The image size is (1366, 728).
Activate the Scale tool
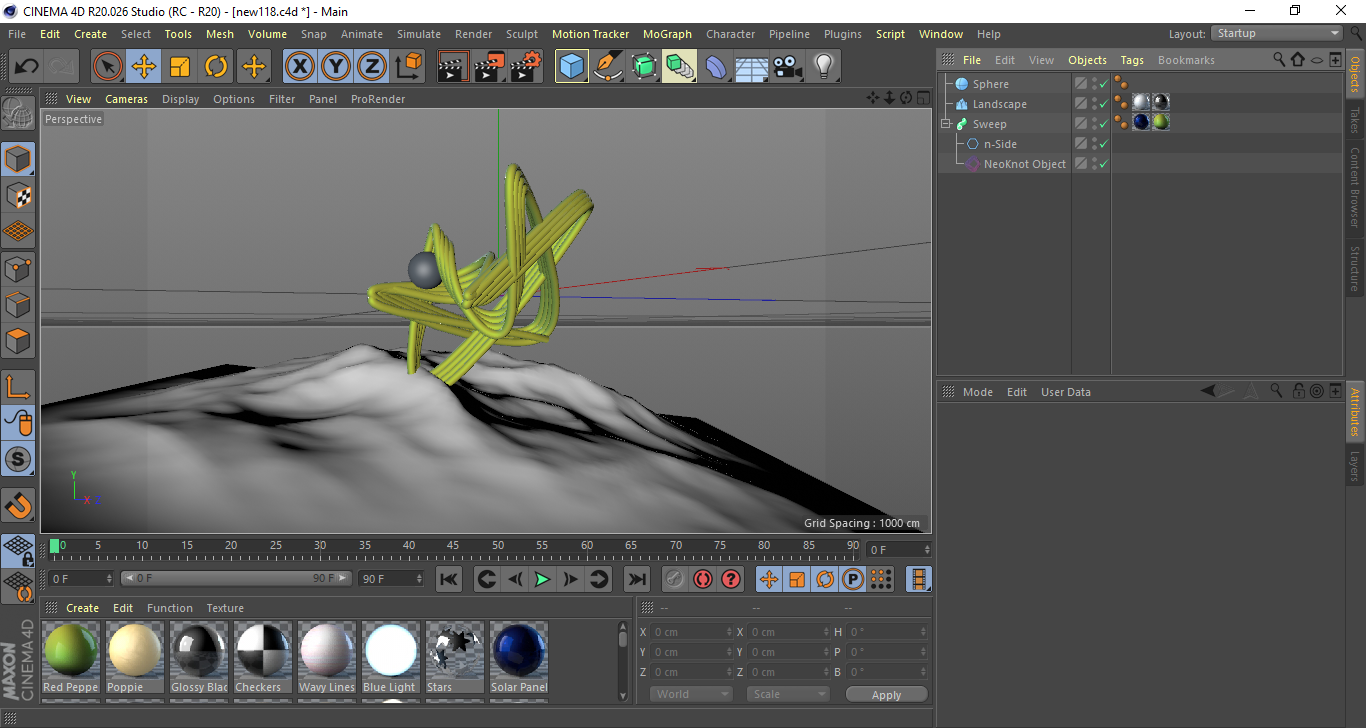click(180, 67)
